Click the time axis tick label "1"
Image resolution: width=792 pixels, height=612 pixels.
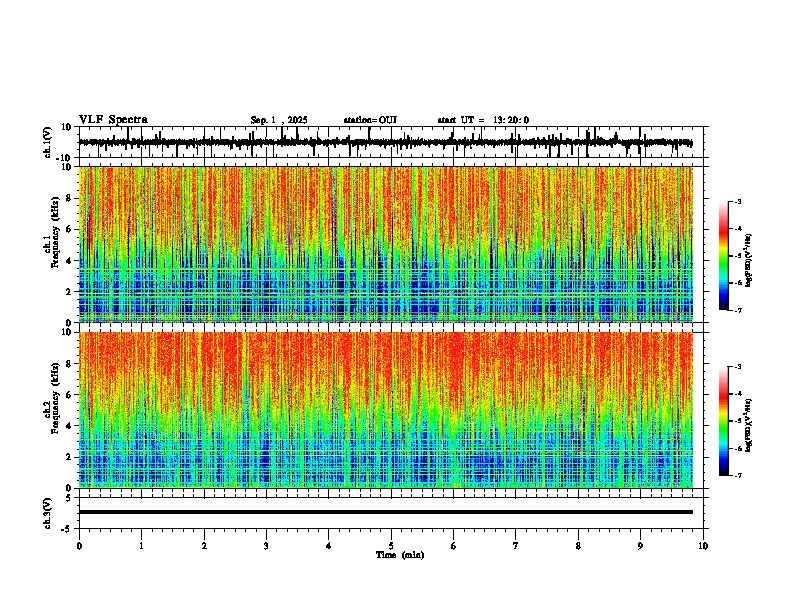coord(141,546)
